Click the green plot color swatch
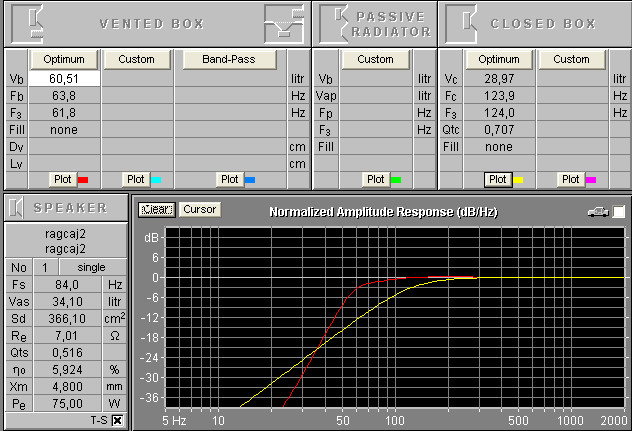This screenshot has width=632, height=431. pos(396,180)
